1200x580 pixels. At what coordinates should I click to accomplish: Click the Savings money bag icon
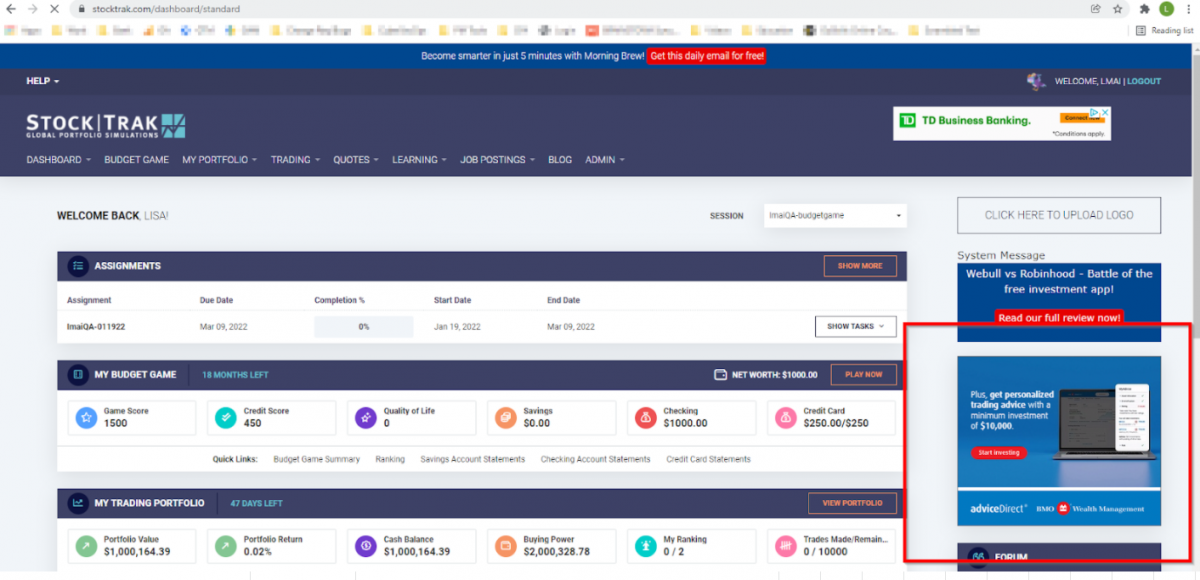(x=505, y=417)
